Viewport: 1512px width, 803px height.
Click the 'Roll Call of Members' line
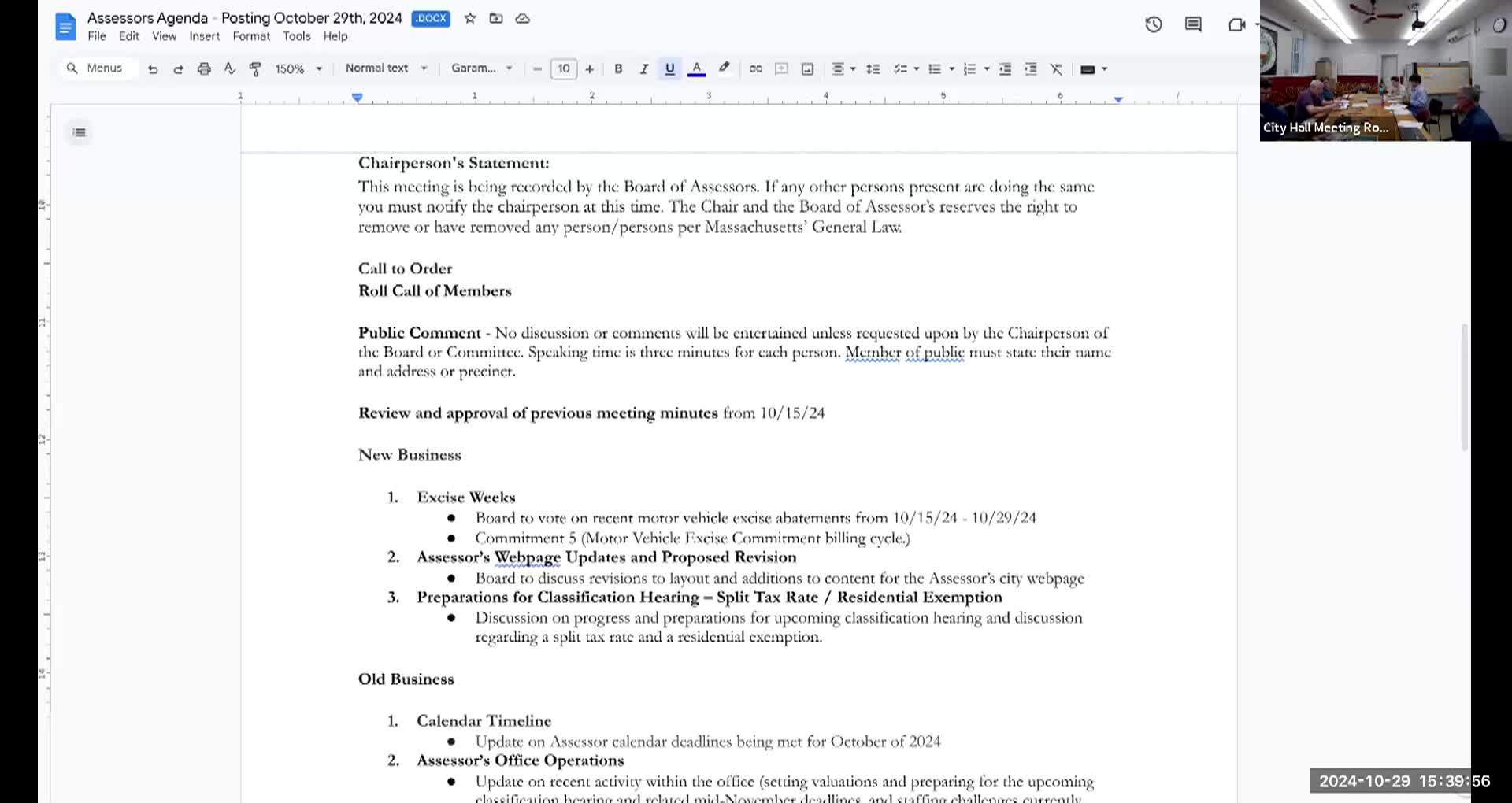(x=435, y=291)
